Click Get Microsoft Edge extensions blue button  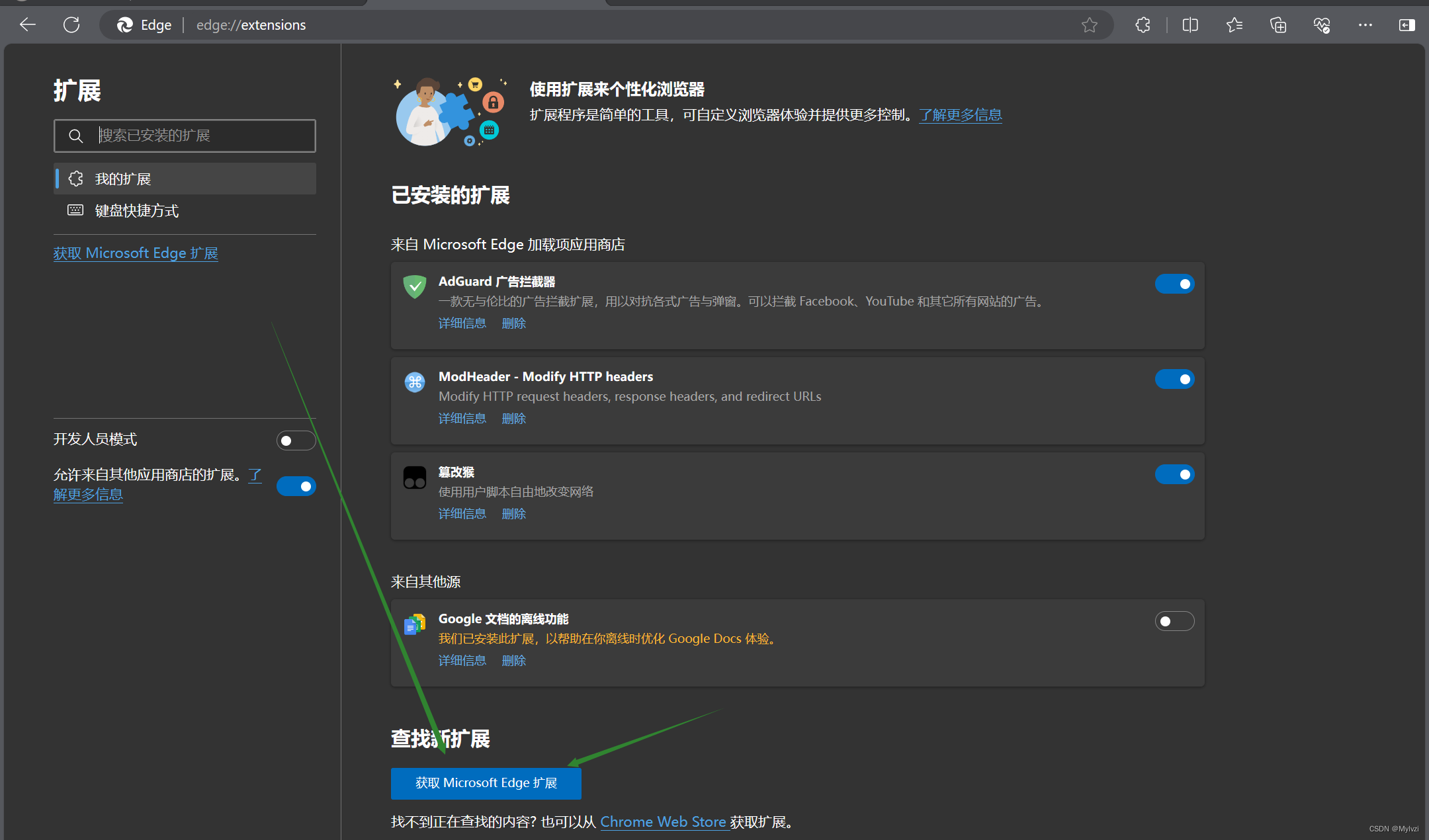pos(486,783)
